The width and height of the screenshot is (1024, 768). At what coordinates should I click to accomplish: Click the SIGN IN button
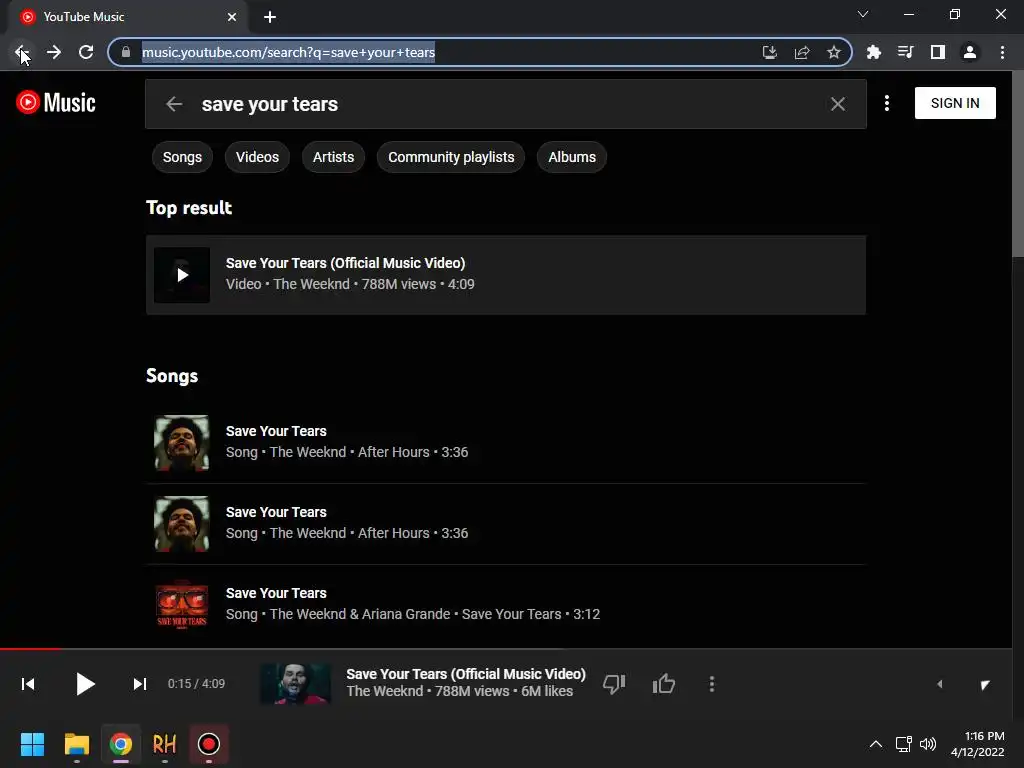click(x=955, y=103)
